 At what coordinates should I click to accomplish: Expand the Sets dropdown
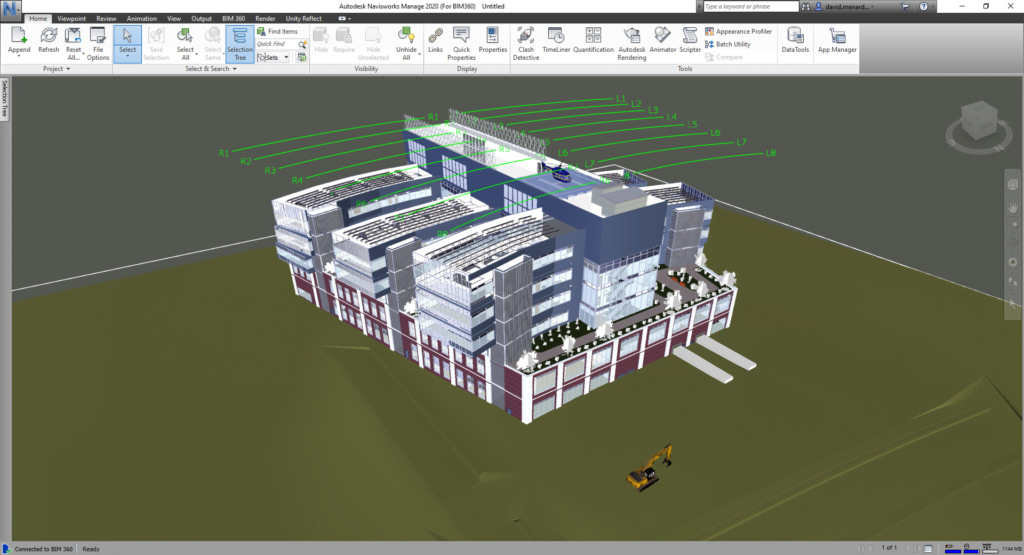tap(286, 57)
